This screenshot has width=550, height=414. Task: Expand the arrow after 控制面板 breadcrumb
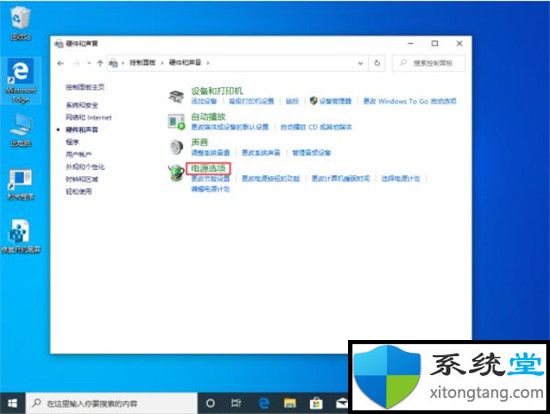point(162,63)
